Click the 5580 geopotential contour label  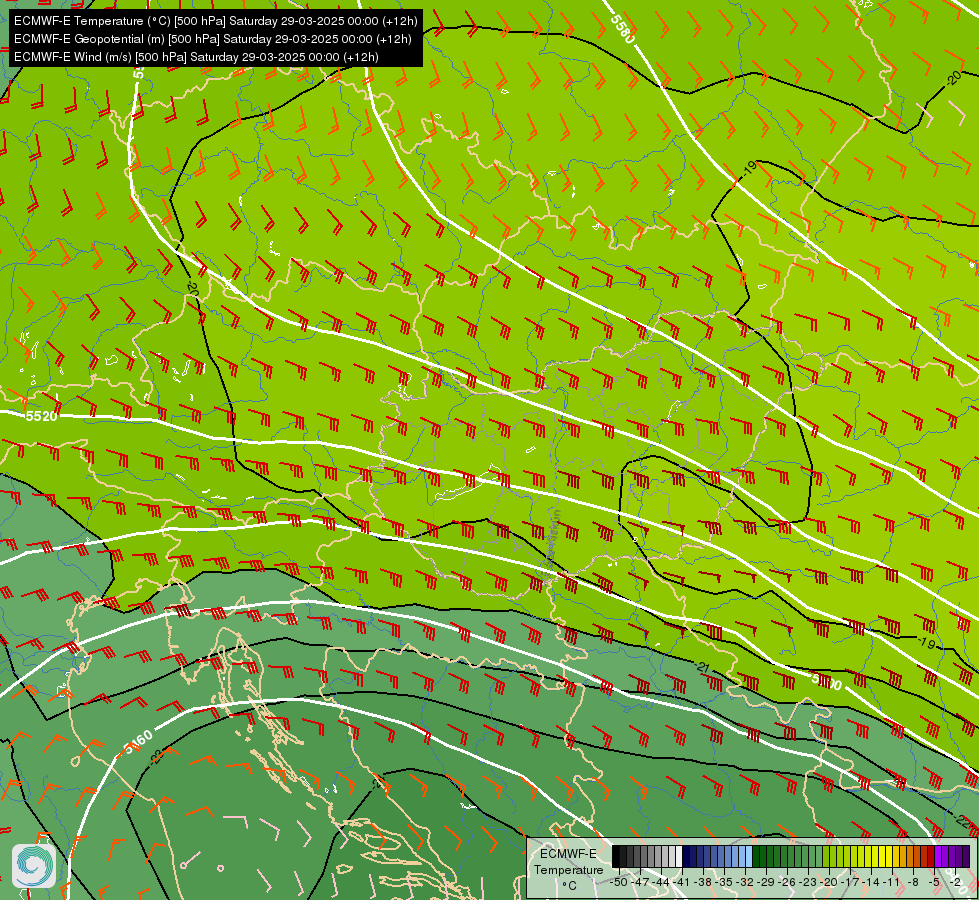tap(622, 28)
